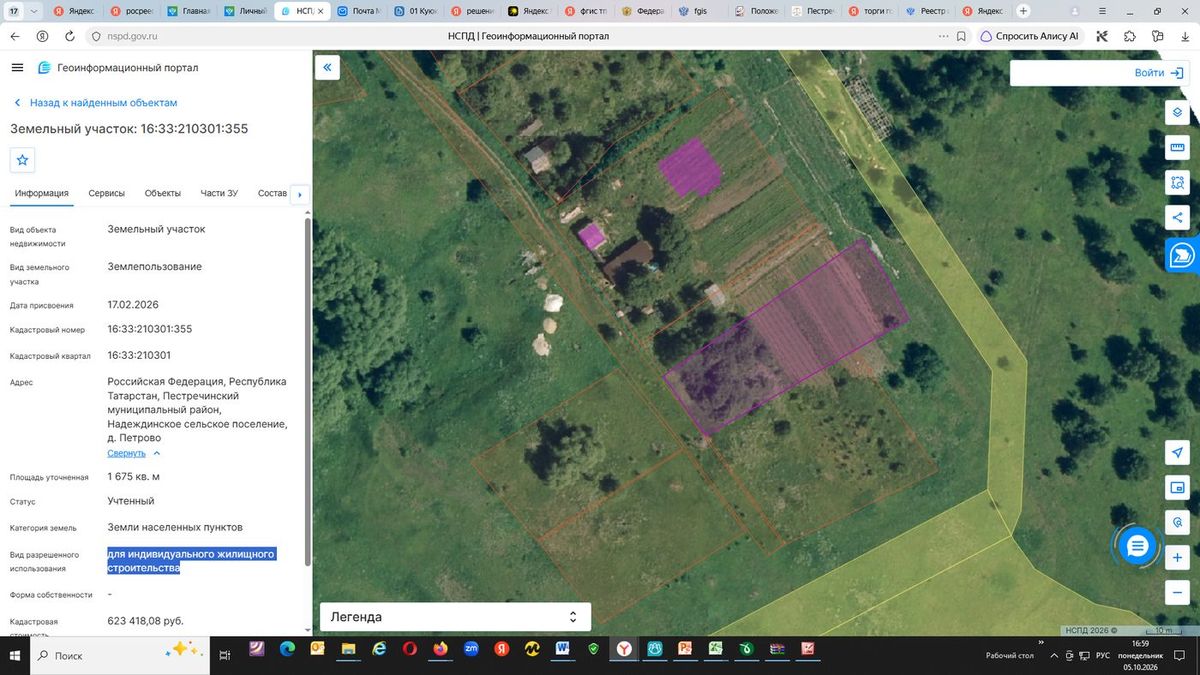Open Firefox from the taskbar
Viewport: 1200px width, 675px height.
pos(440,649)
